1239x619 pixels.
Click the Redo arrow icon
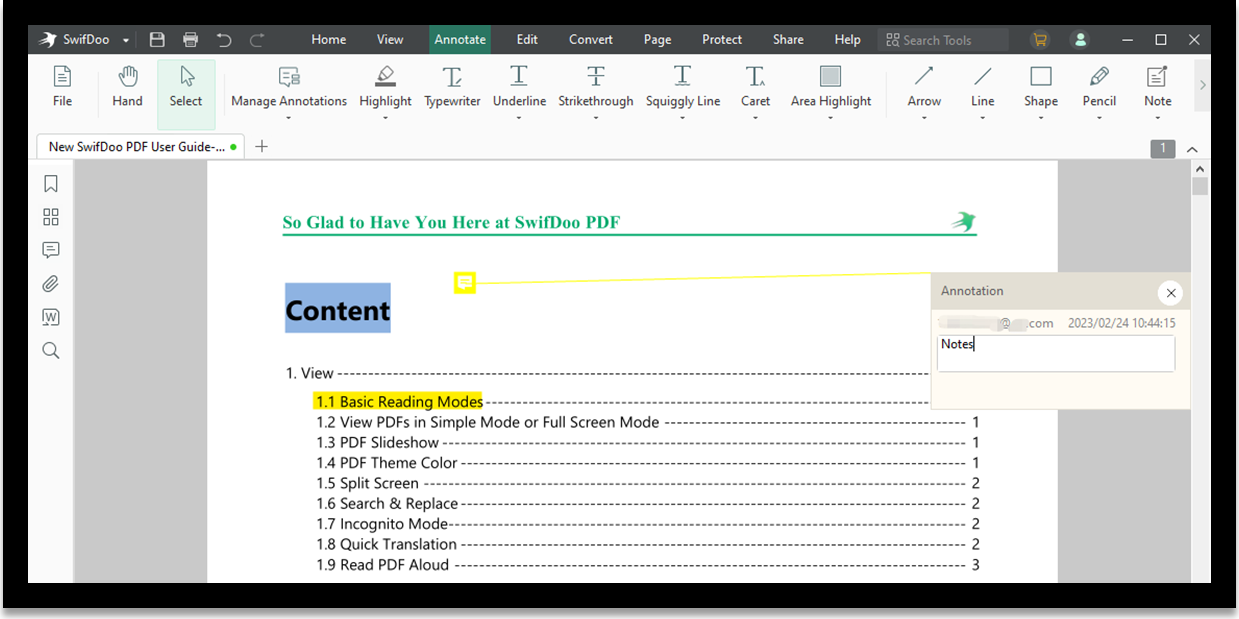point(257,40)
